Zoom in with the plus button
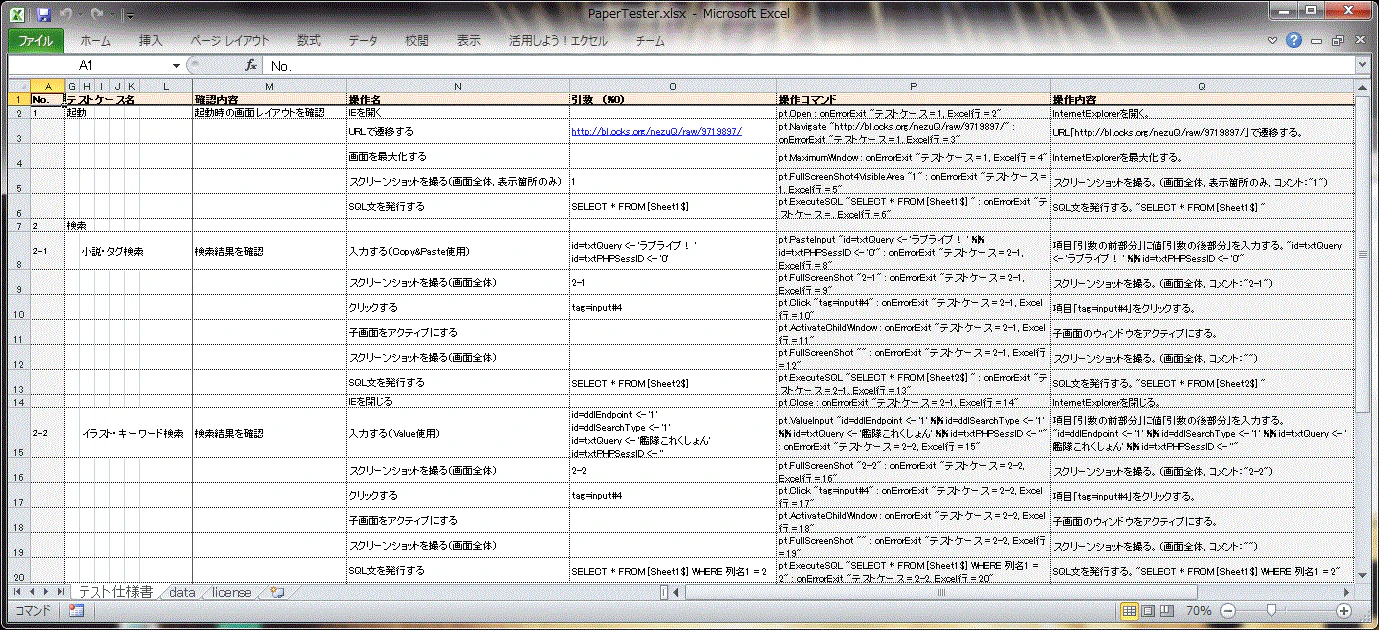This screenshot has height=630, width=1379. coord(1344,611)
